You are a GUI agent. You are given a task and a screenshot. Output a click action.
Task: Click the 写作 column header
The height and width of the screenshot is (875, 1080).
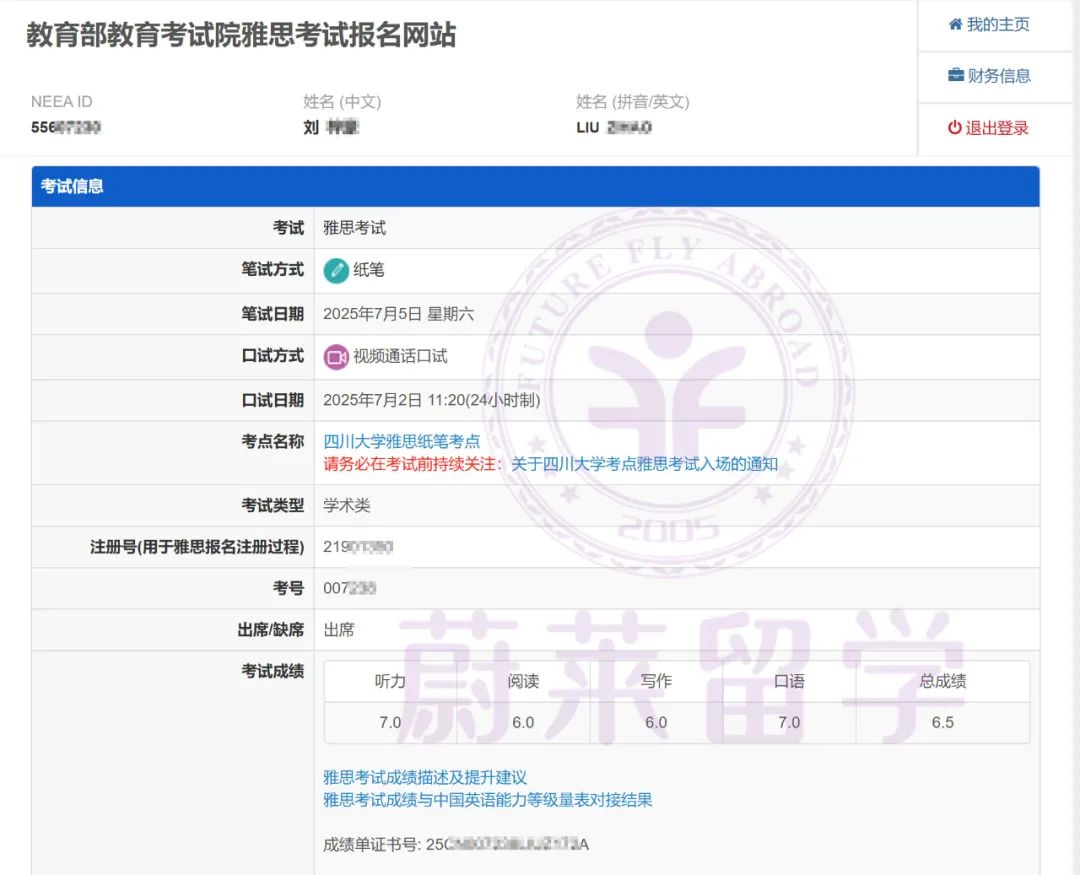656,681
